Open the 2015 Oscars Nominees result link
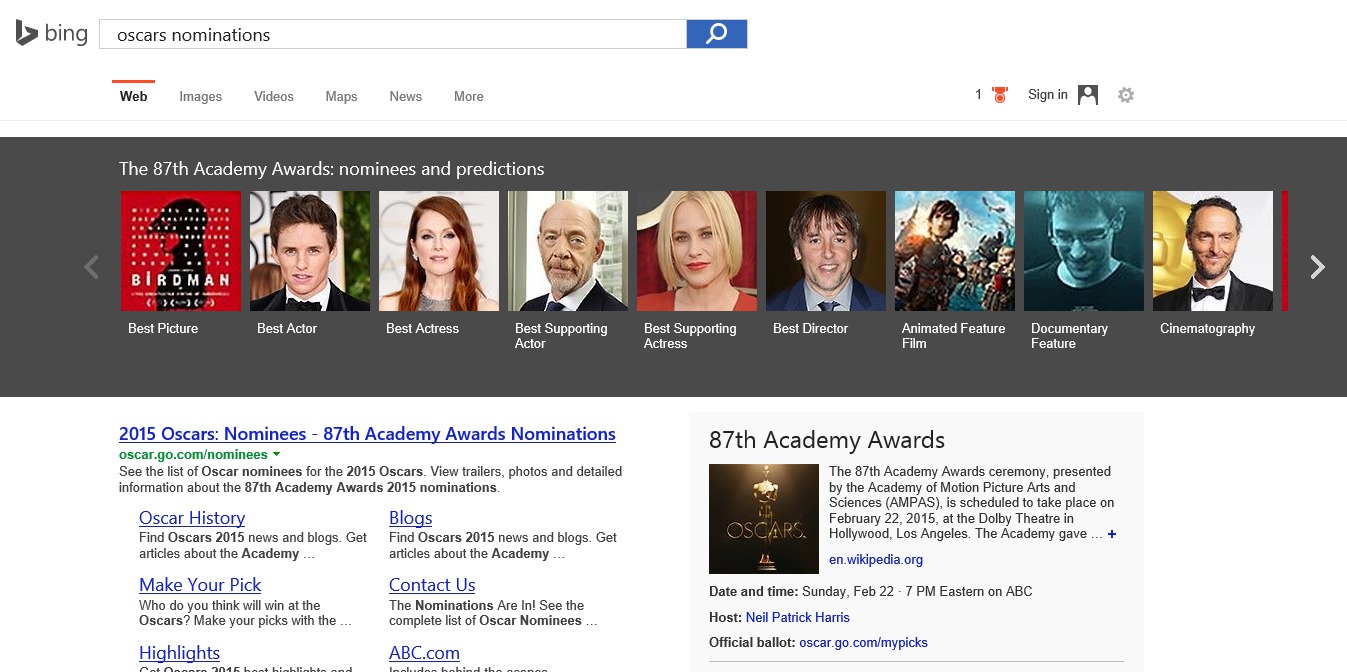 [x=367, y=433]
